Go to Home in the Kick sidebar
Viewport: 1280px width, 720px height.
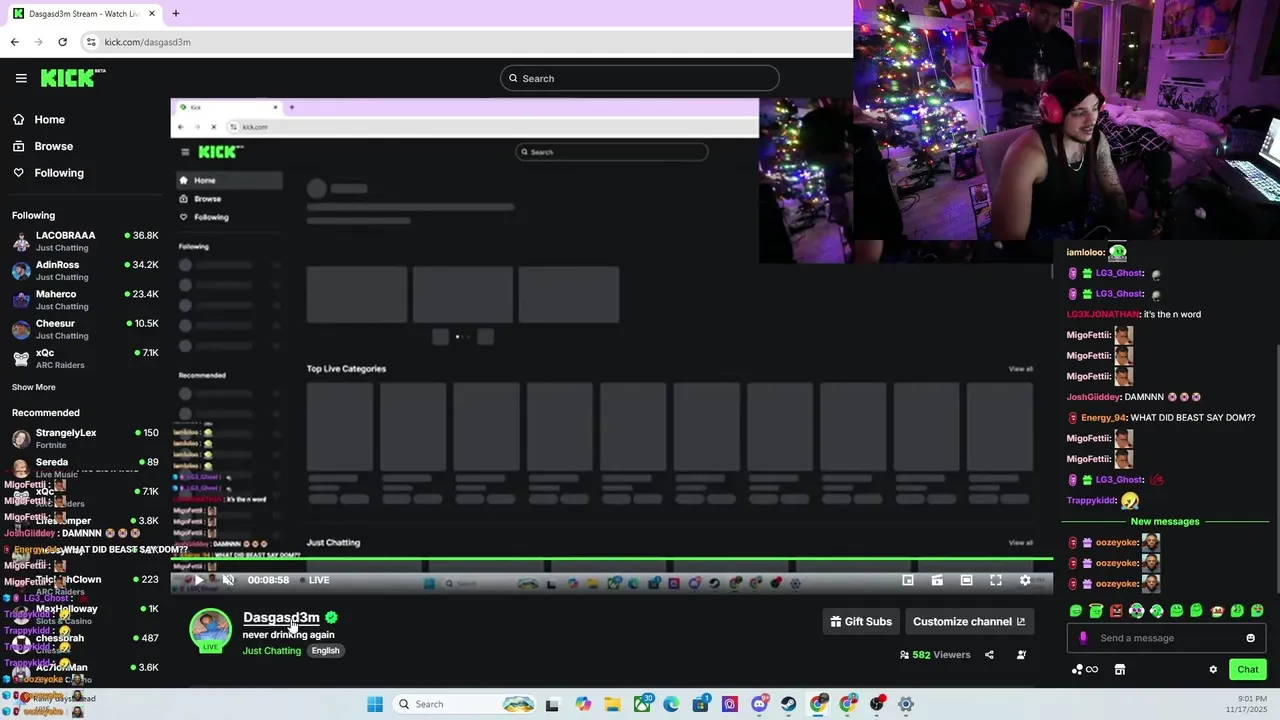click(x=49, y=119)
